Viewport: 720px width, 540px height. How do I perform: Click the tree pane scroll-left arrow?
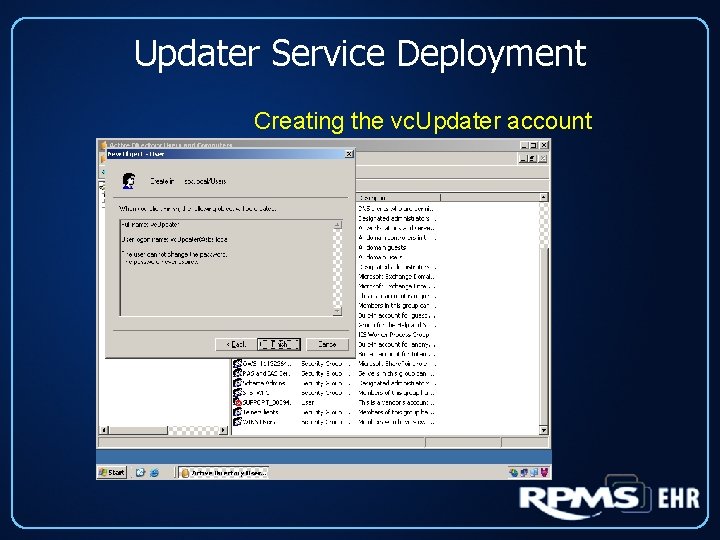tap(104, 430)
